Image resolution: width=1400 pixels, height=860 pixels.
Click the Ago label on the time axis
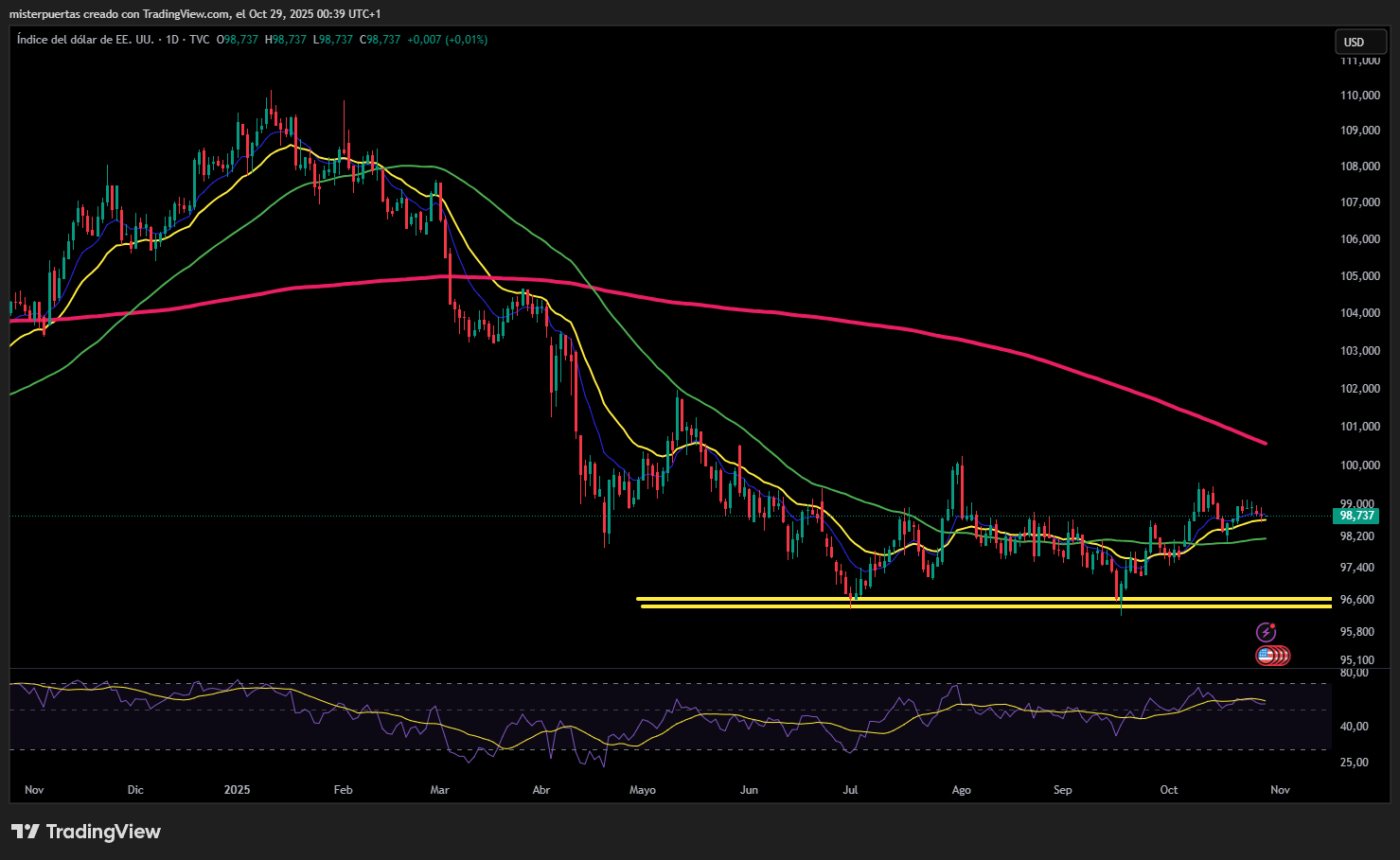coord(962,790)
